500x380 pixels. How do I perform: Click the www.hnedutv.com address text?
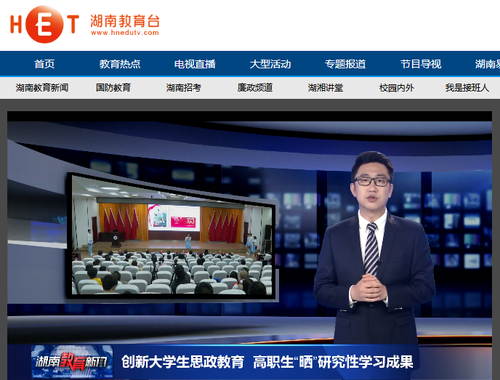125,33
